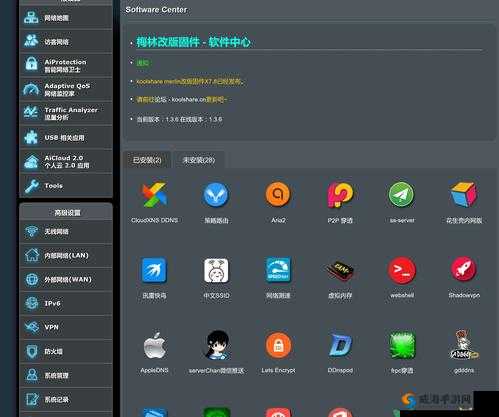Open the 花生壳内网版 cube icon
Viewport: 499px width, 417px height.
tap(464, 194)
